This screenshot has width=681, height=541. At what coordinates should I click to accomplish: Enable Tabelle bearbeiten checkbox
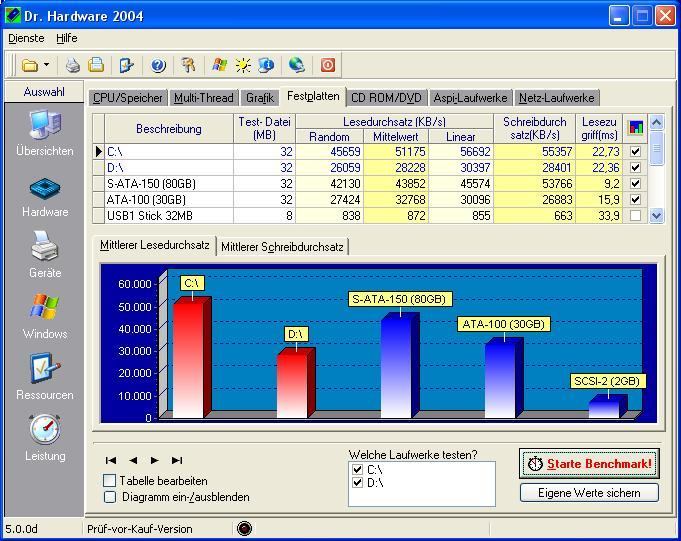coord(109,481)
